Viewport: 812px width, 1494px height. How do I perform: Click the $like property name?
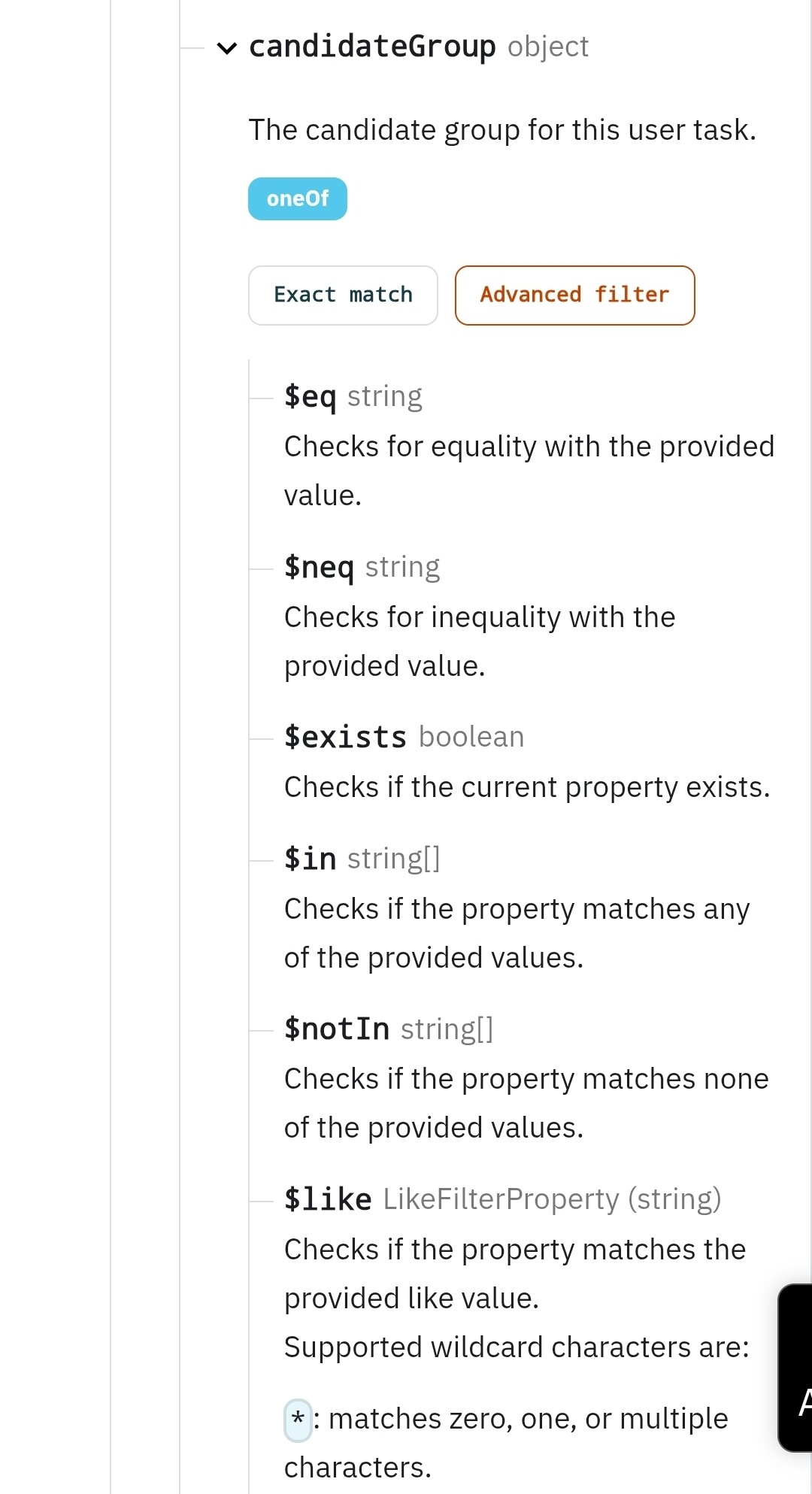point(328,1199)
